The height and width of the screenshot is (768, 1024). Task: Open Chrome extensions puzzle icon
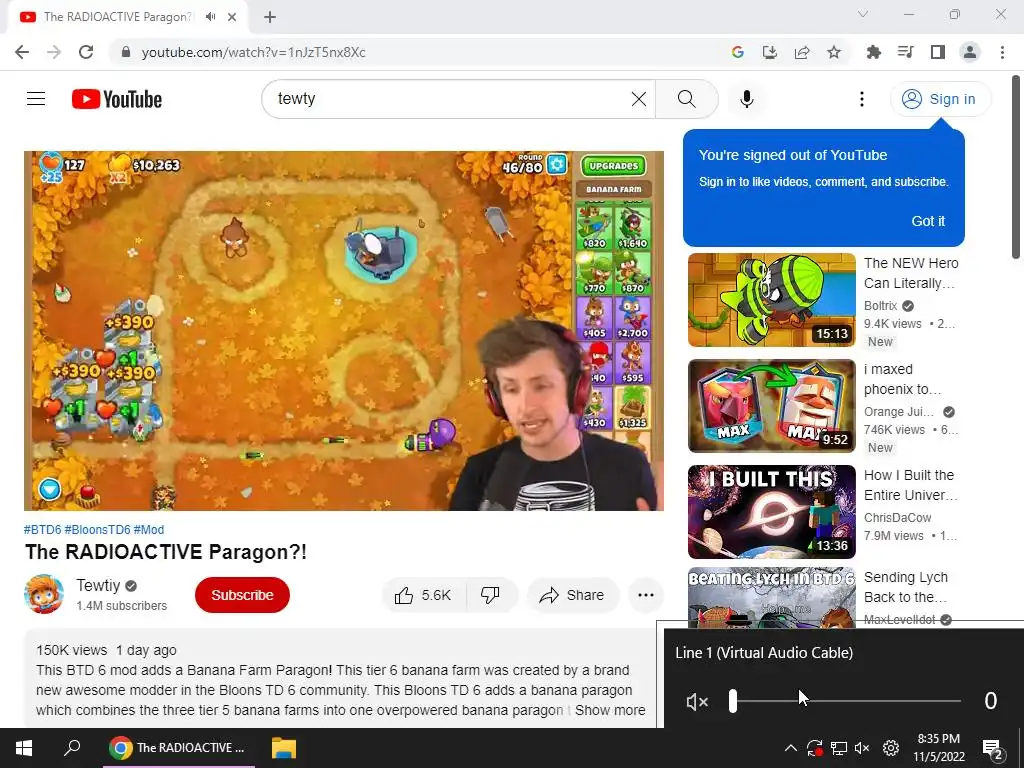tap(874, 52)
